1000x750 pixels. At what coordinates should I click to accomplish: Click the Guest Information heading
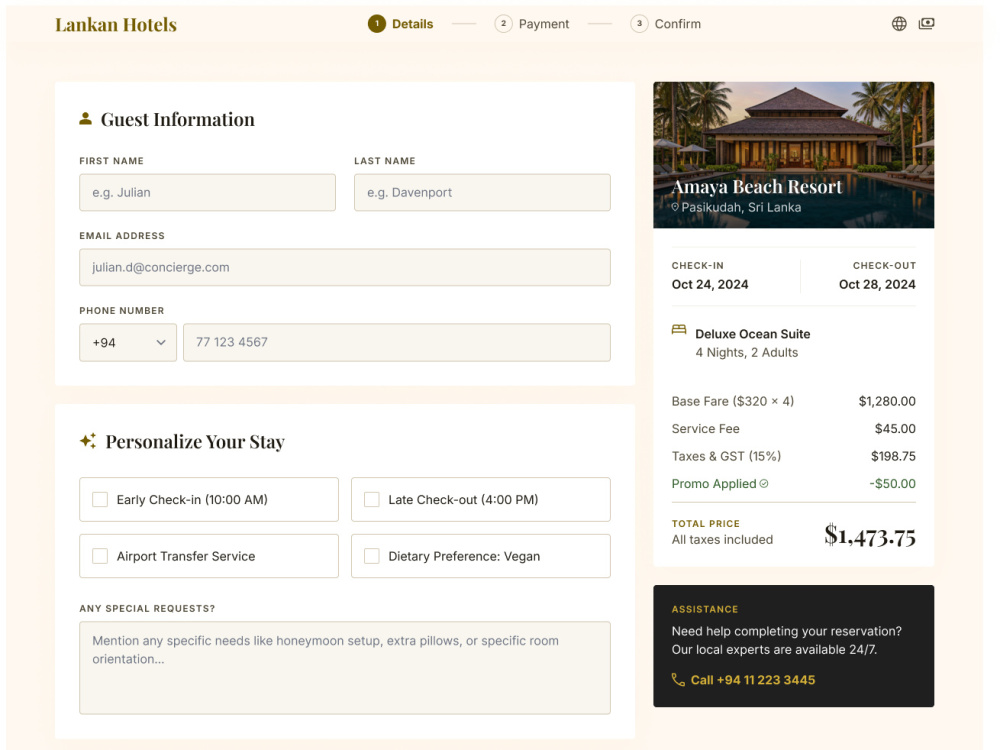[177, 119]
